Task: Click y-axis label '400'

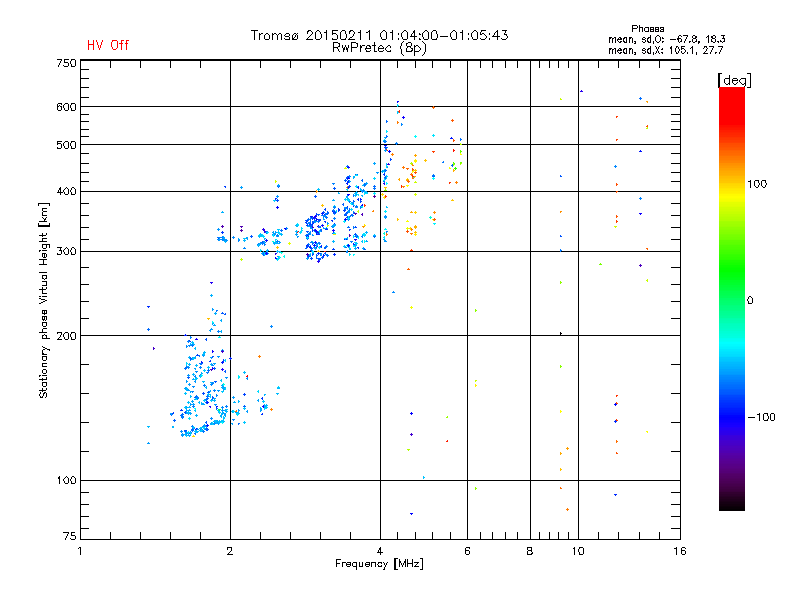Action: tap(66, 191)
